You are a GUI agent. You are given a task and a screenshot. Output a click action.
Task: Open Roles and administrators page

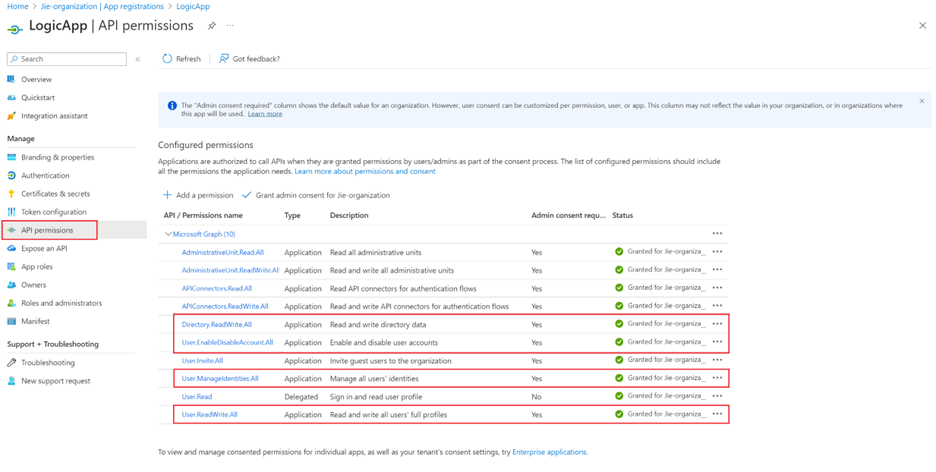point(61,303)
